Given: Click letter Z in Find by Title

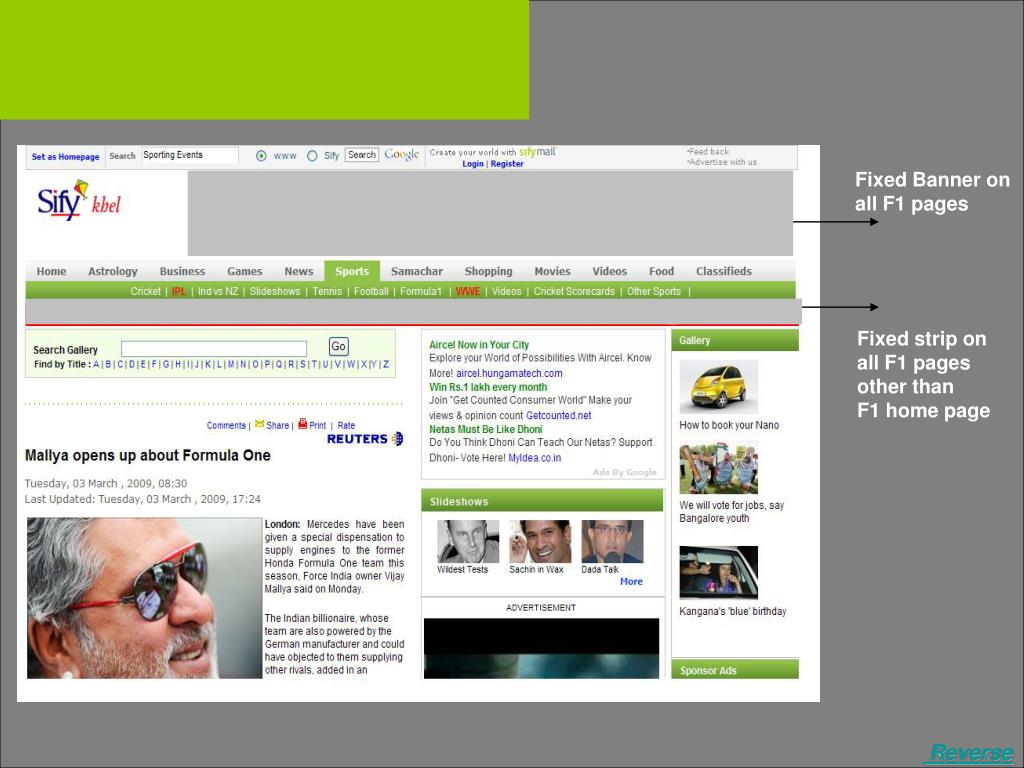Looking at the screenshot, I should click(x=386, y=364).
